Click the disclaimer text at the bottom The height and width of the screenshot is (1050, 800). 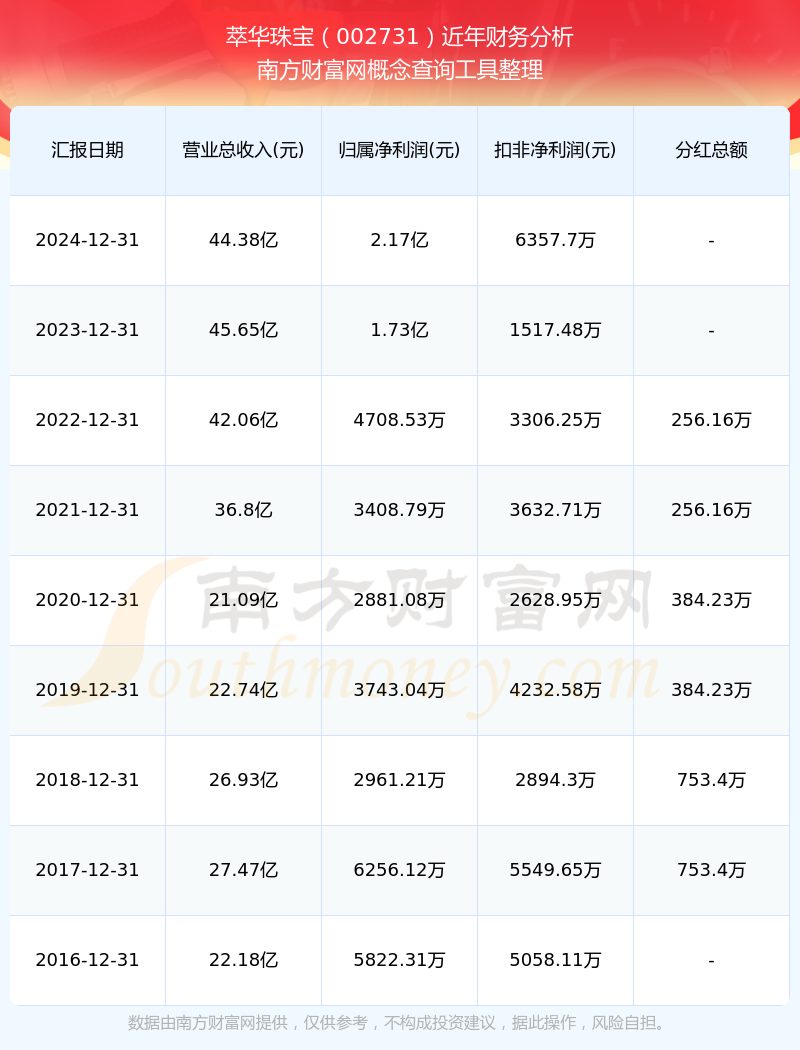coord(400,1023)
